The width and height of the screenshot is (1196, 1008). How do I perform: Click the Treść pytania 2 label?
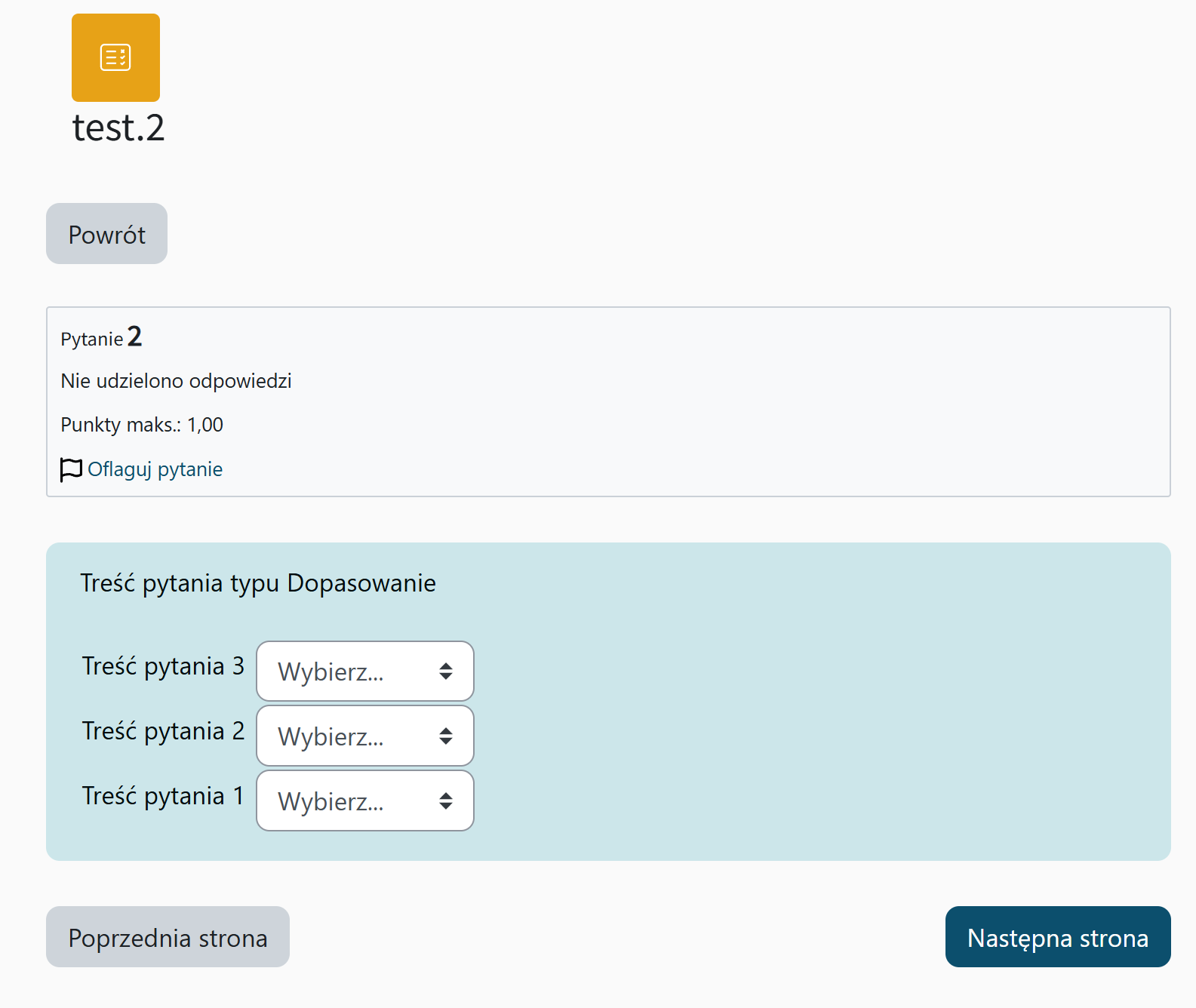[163, 731]
